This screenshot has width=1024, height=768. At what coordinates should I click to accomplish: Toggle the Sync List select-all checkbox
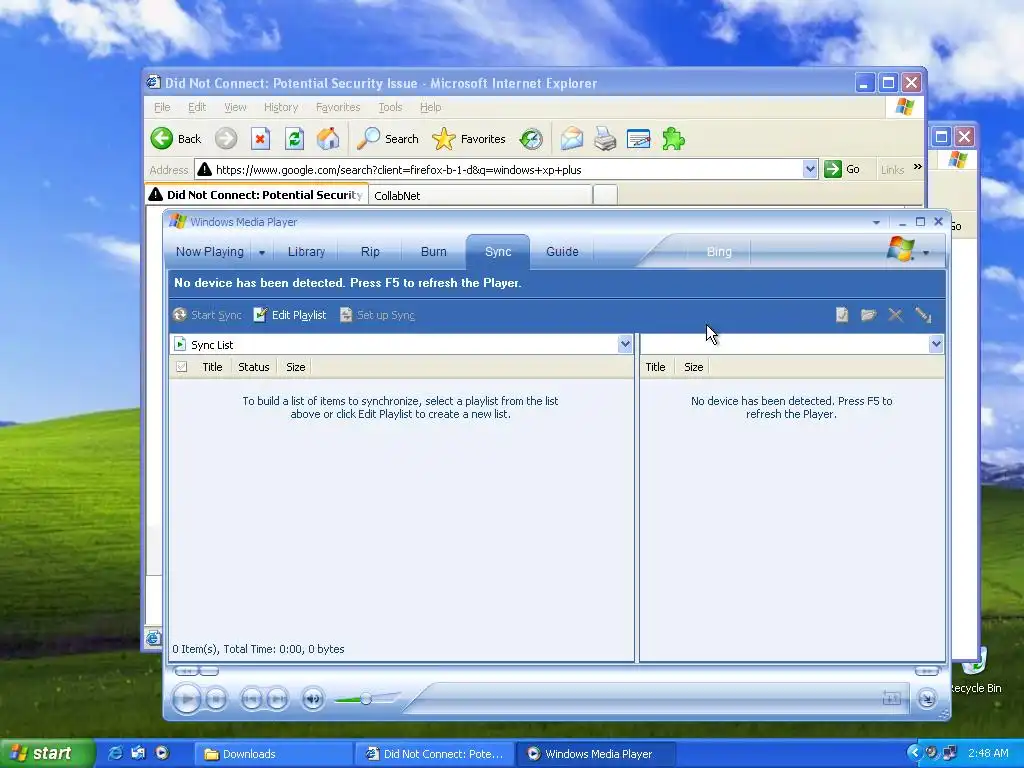pos(182,367)
